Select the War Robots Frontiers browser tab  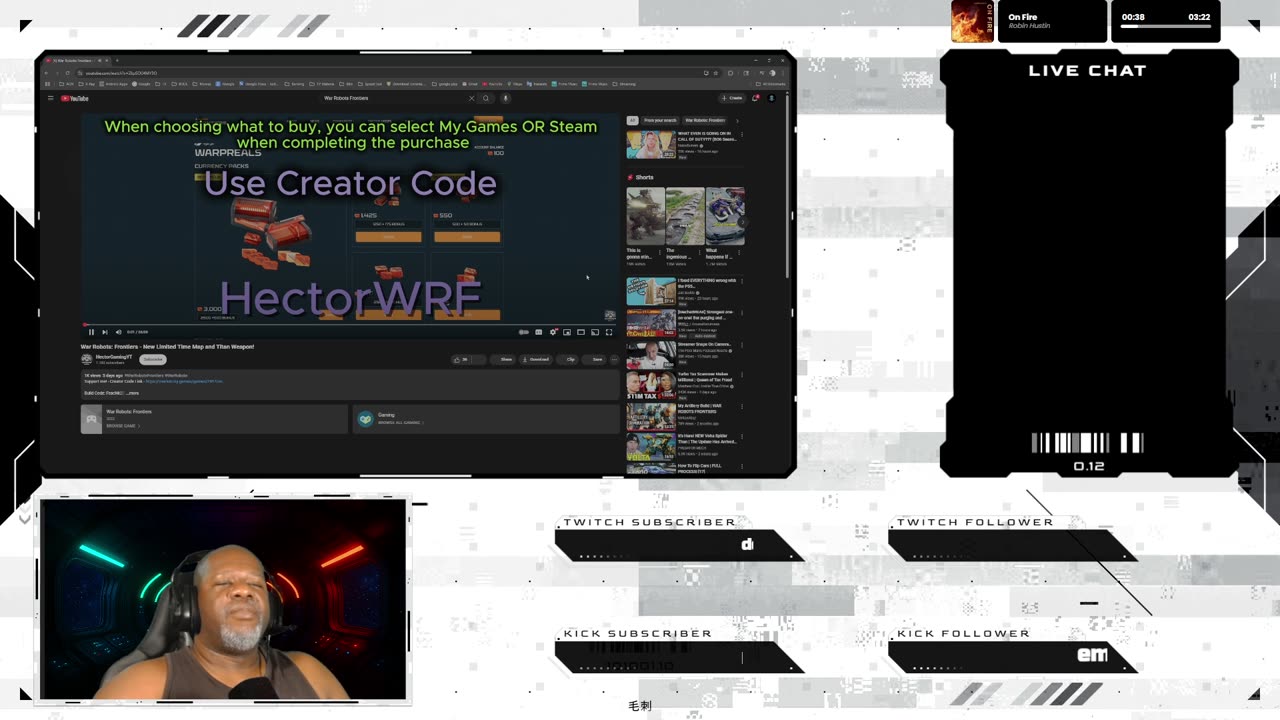(x=78, y=61)
